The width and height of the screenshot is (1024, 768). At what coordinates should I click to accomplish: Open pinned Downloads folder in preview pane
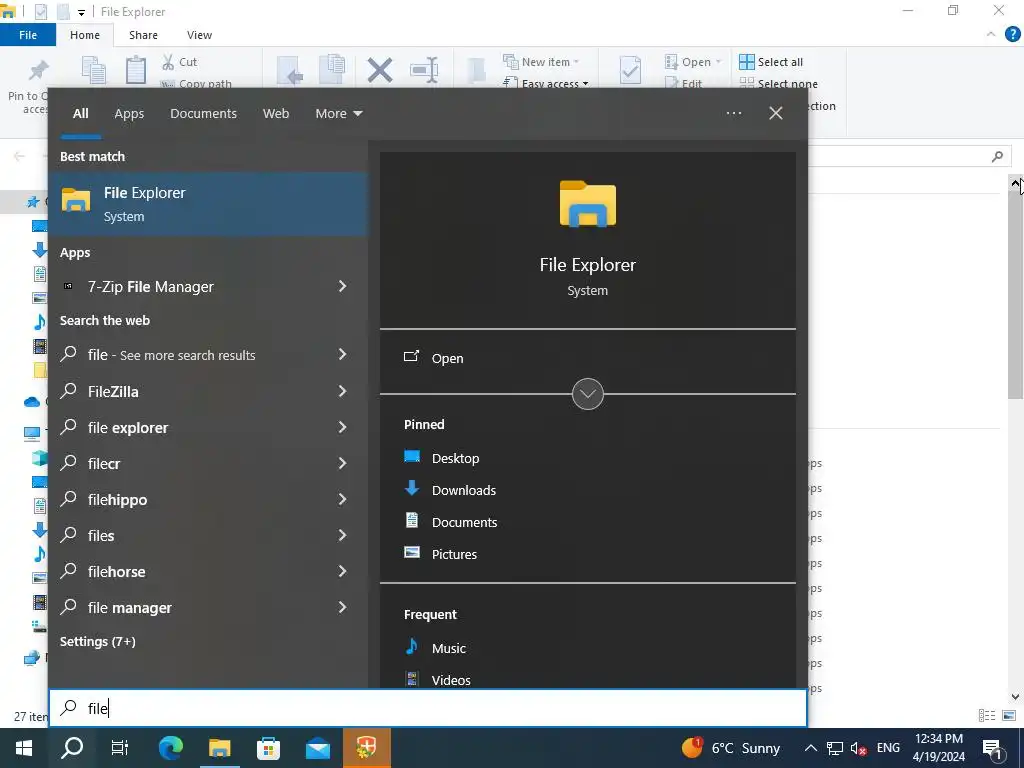[x=450, y=490]
